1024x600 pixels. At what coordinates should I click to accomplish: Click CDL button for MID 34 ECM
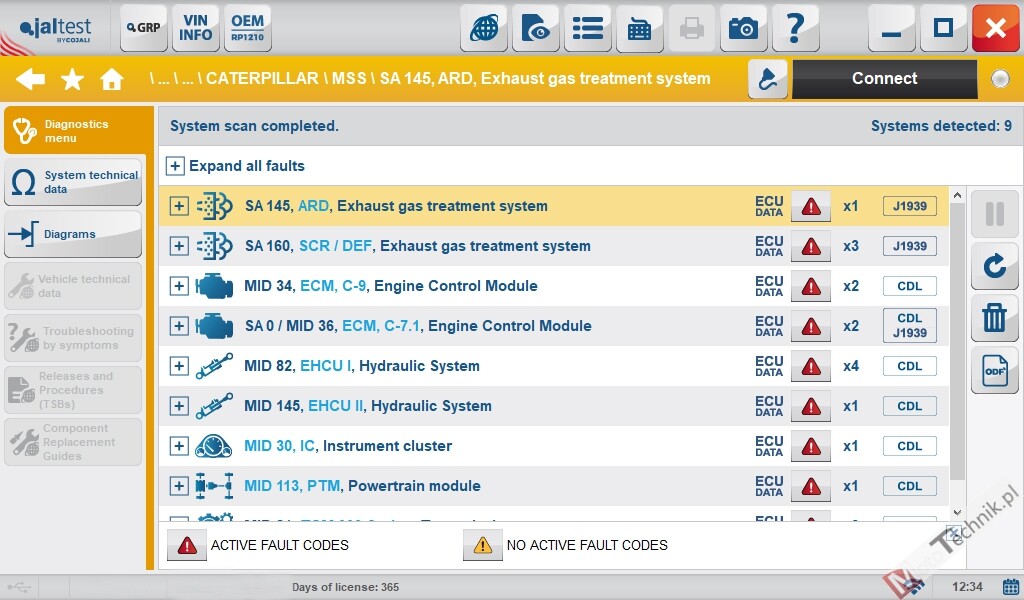click(910, 286)
